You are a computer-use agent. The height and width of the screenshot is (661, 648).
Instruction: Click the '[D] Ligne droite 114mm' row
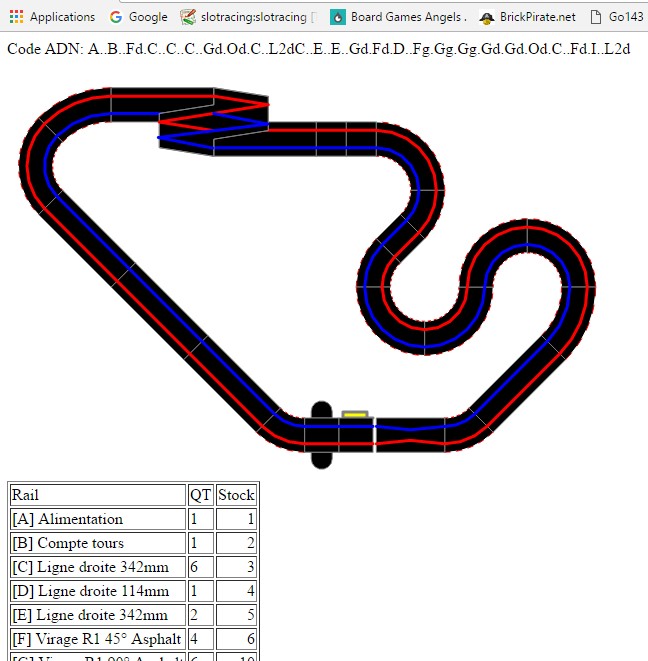[x=98, y=591]
